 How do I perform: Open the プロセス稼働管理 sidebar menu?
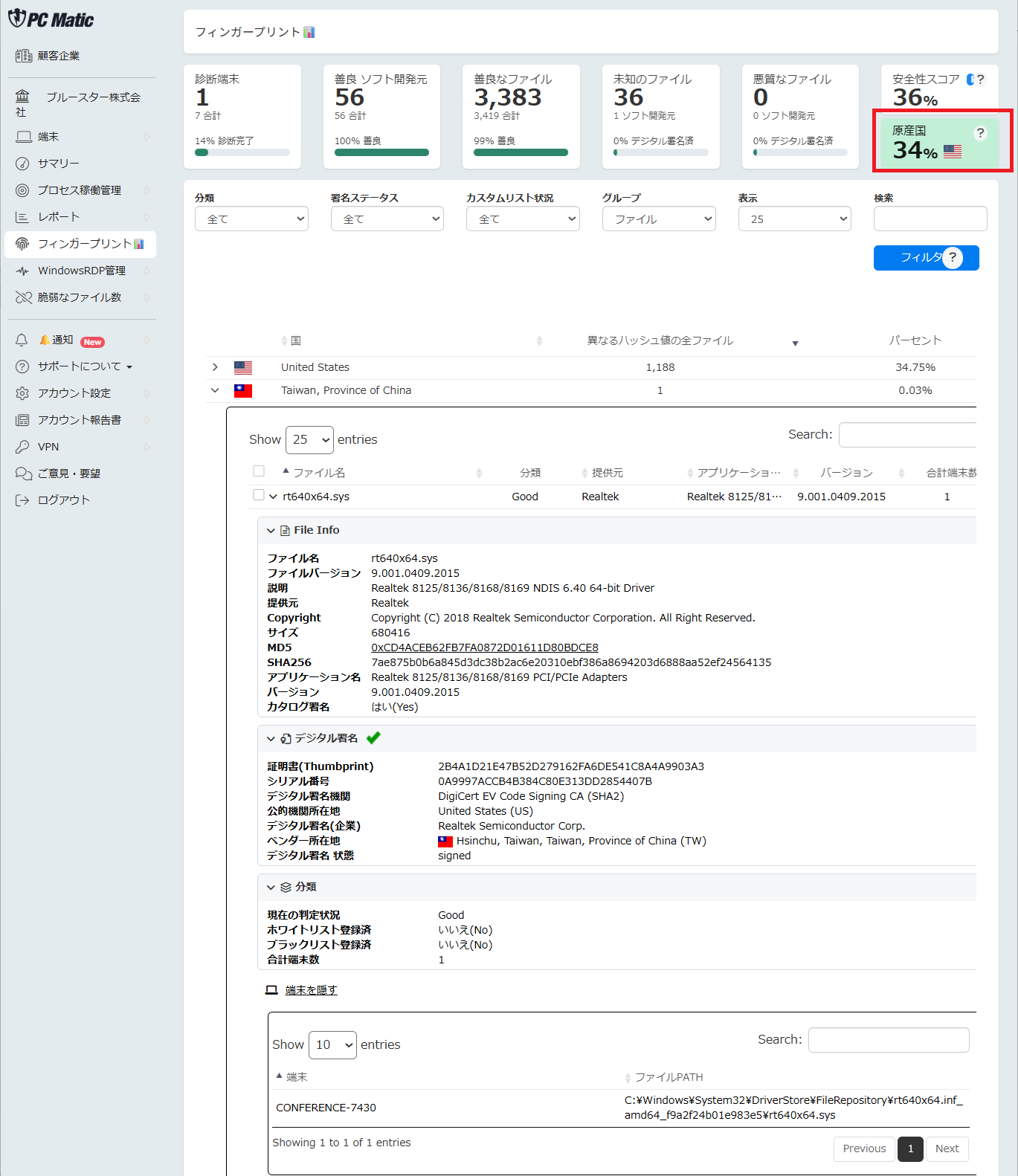(x=80, y=190)
